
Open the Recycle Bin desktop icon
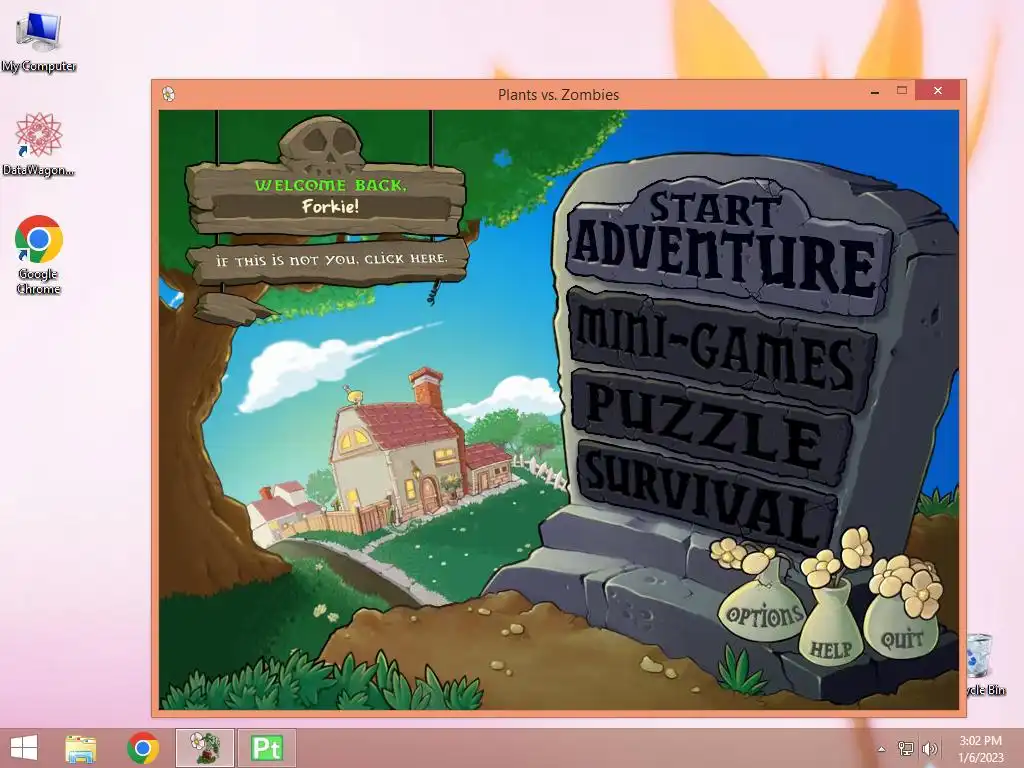[985, 665]
